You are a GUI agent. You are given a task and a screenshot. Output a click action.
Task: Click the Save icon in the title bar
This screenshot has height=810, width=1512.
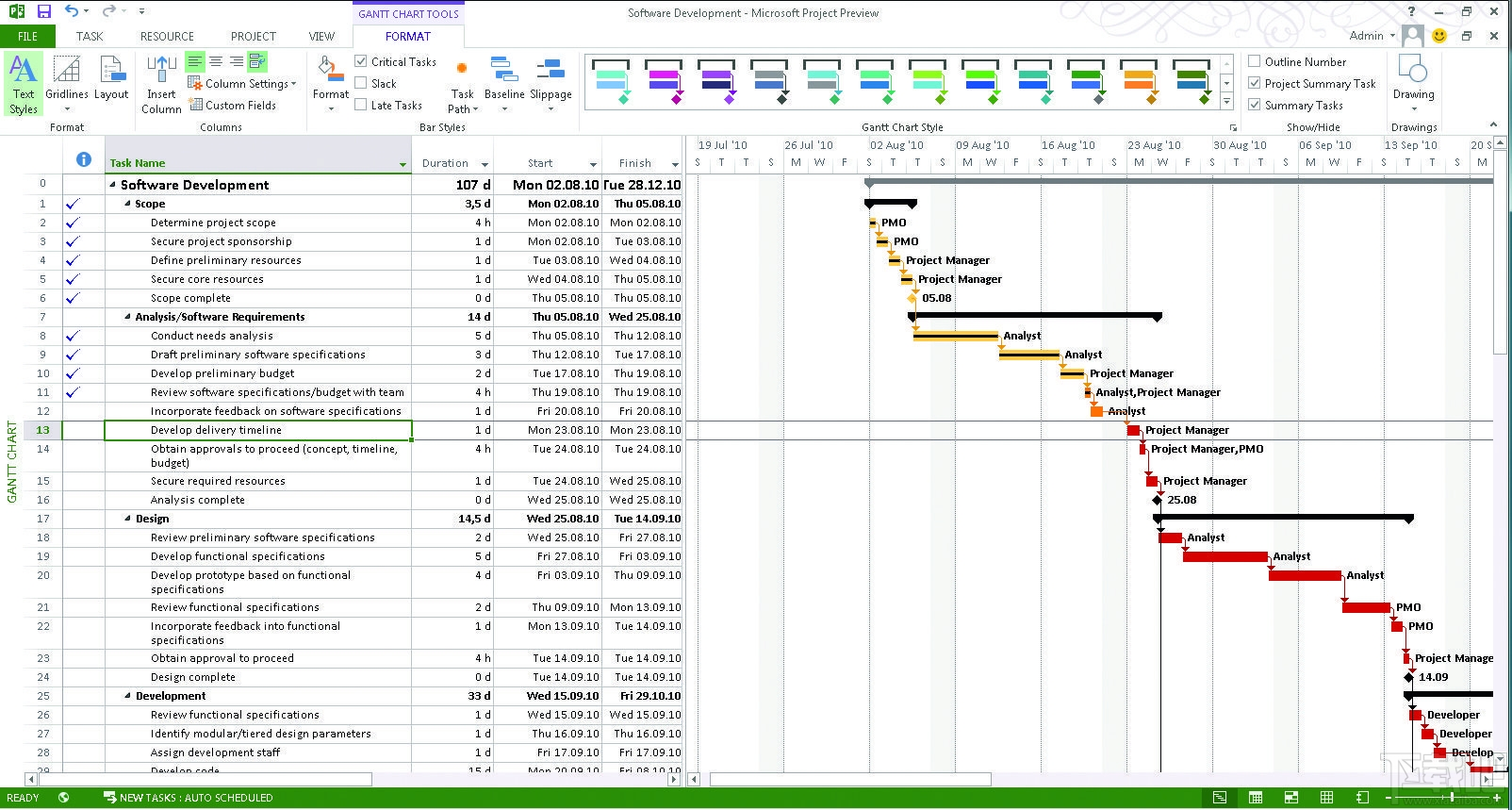point(44,11)
